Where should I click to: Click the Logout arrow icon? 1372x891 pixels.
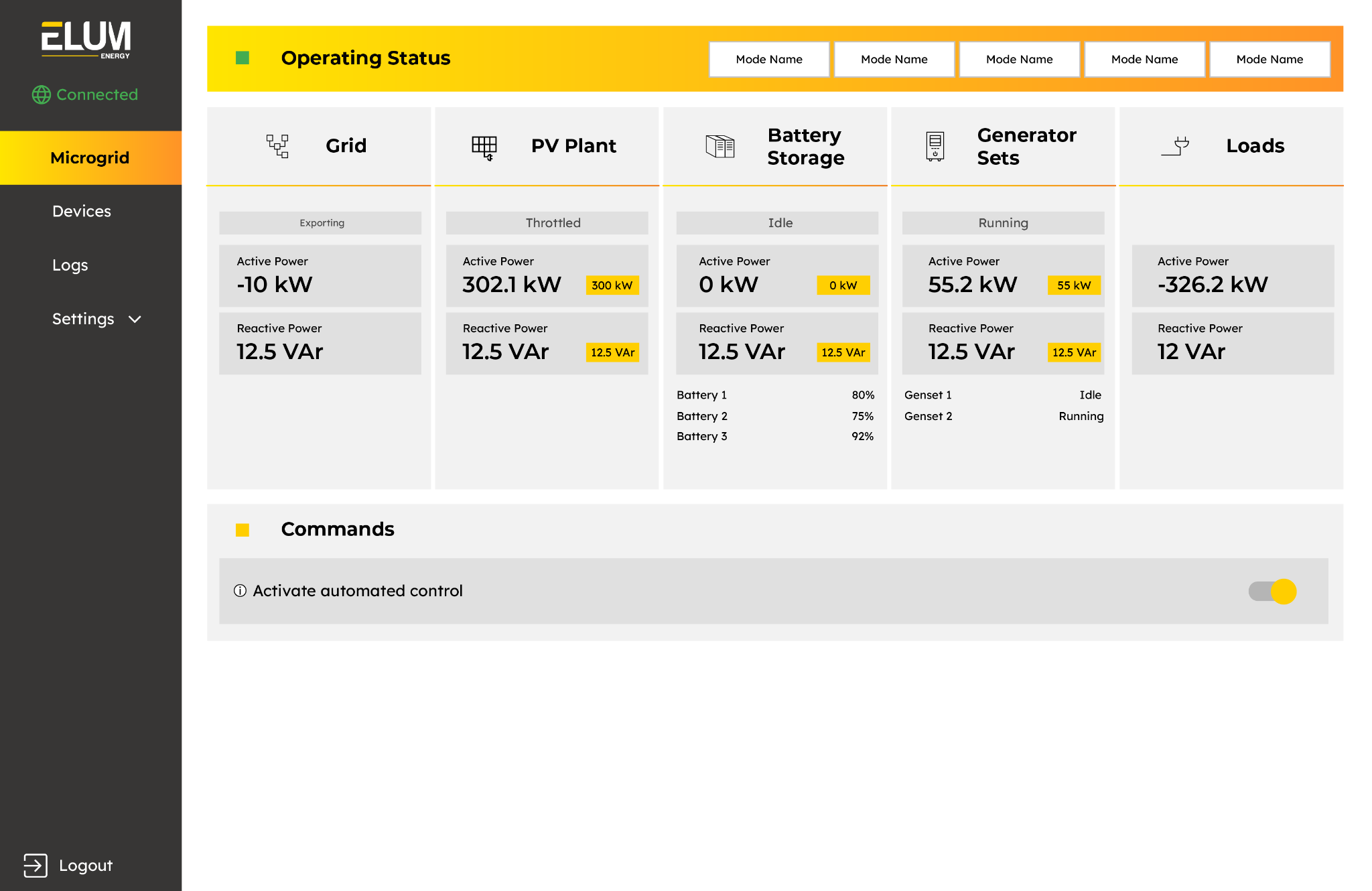pyautogui.click(x=36, y=865)
